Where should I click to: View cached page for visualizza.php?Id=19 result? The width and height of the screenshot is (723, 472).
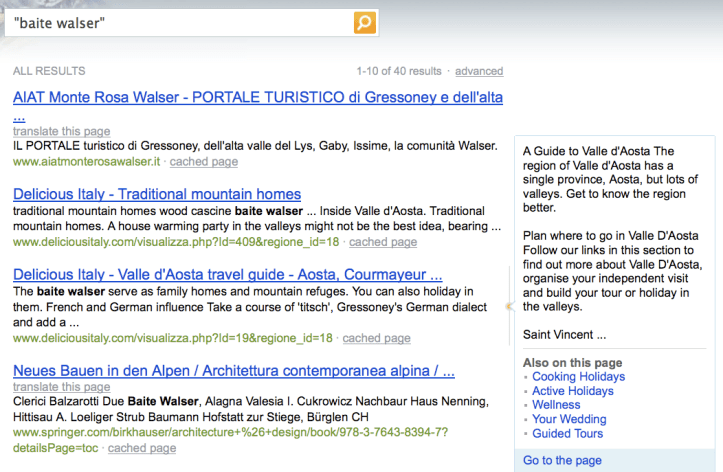376,338
